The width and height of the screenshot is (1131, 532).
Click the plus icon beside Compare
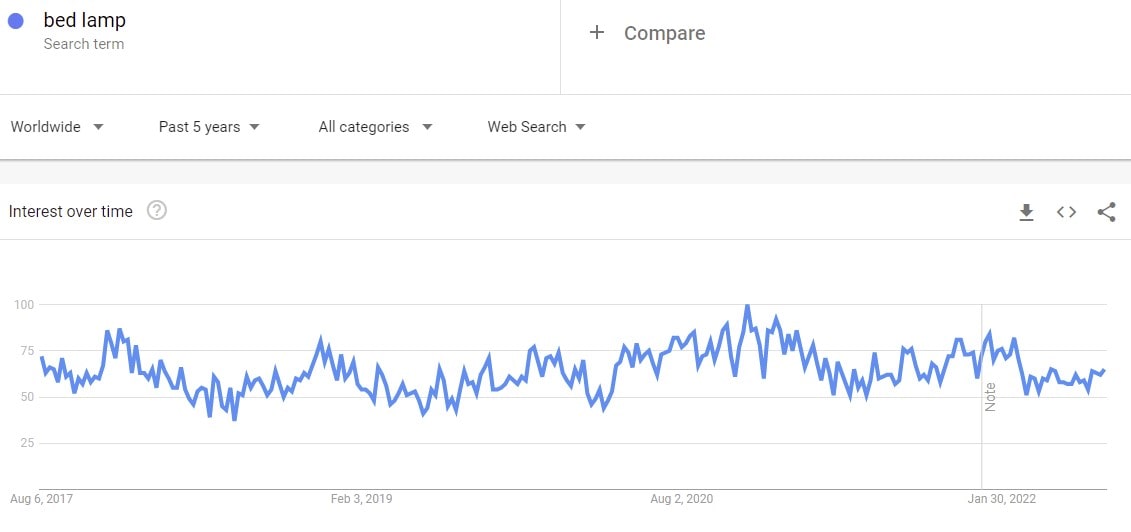[597, 33]
